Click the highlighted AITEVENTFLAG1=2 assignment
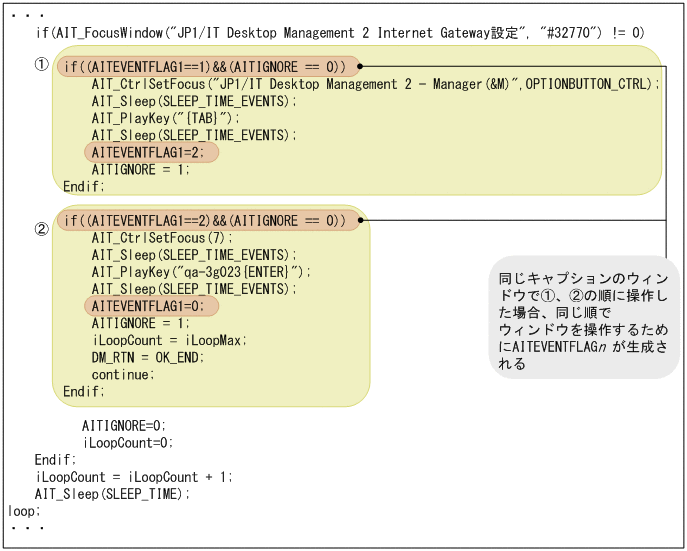Viewport: 687px width, 551px height. click(x=150, y=152)
